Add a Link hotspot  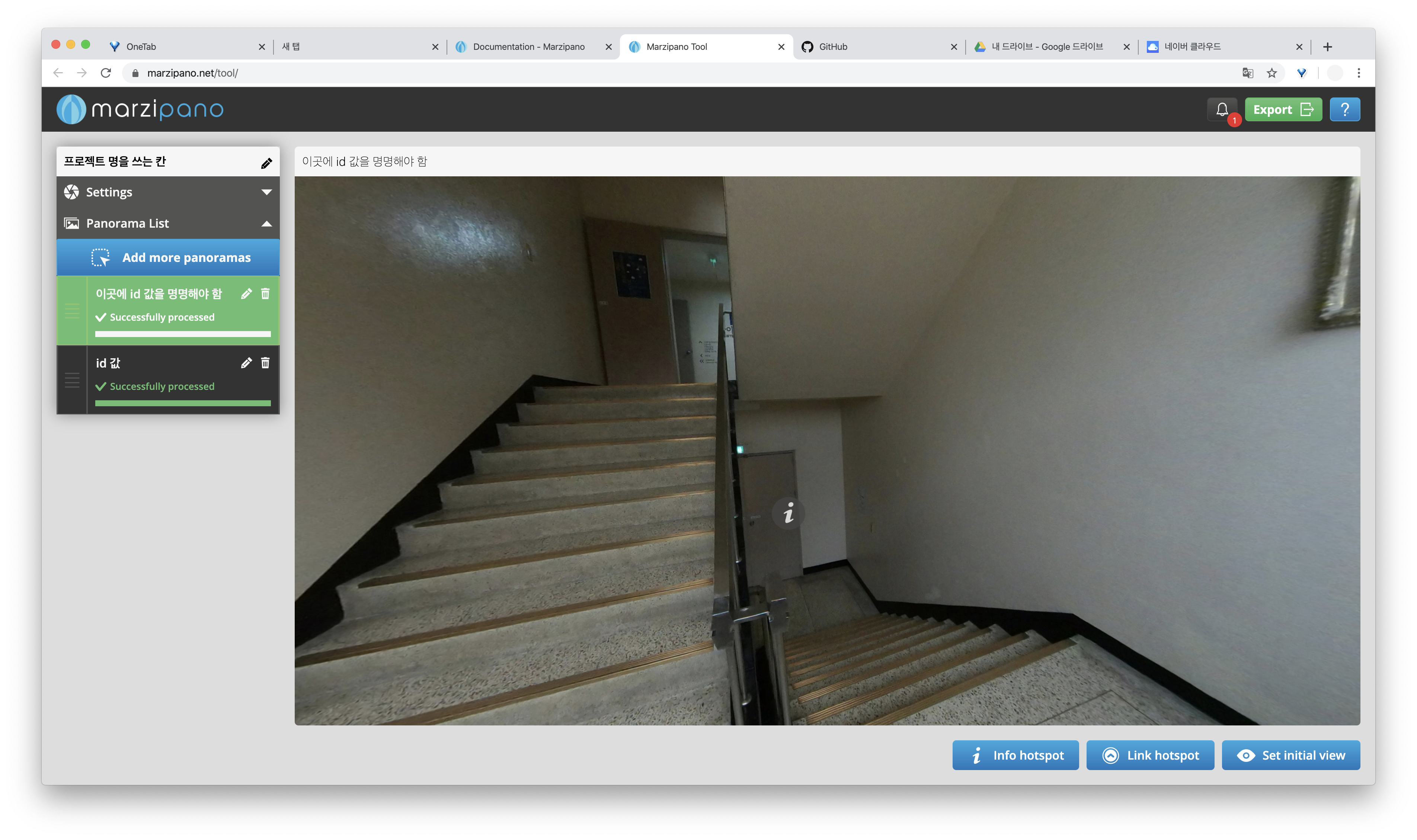[1150, 755]
